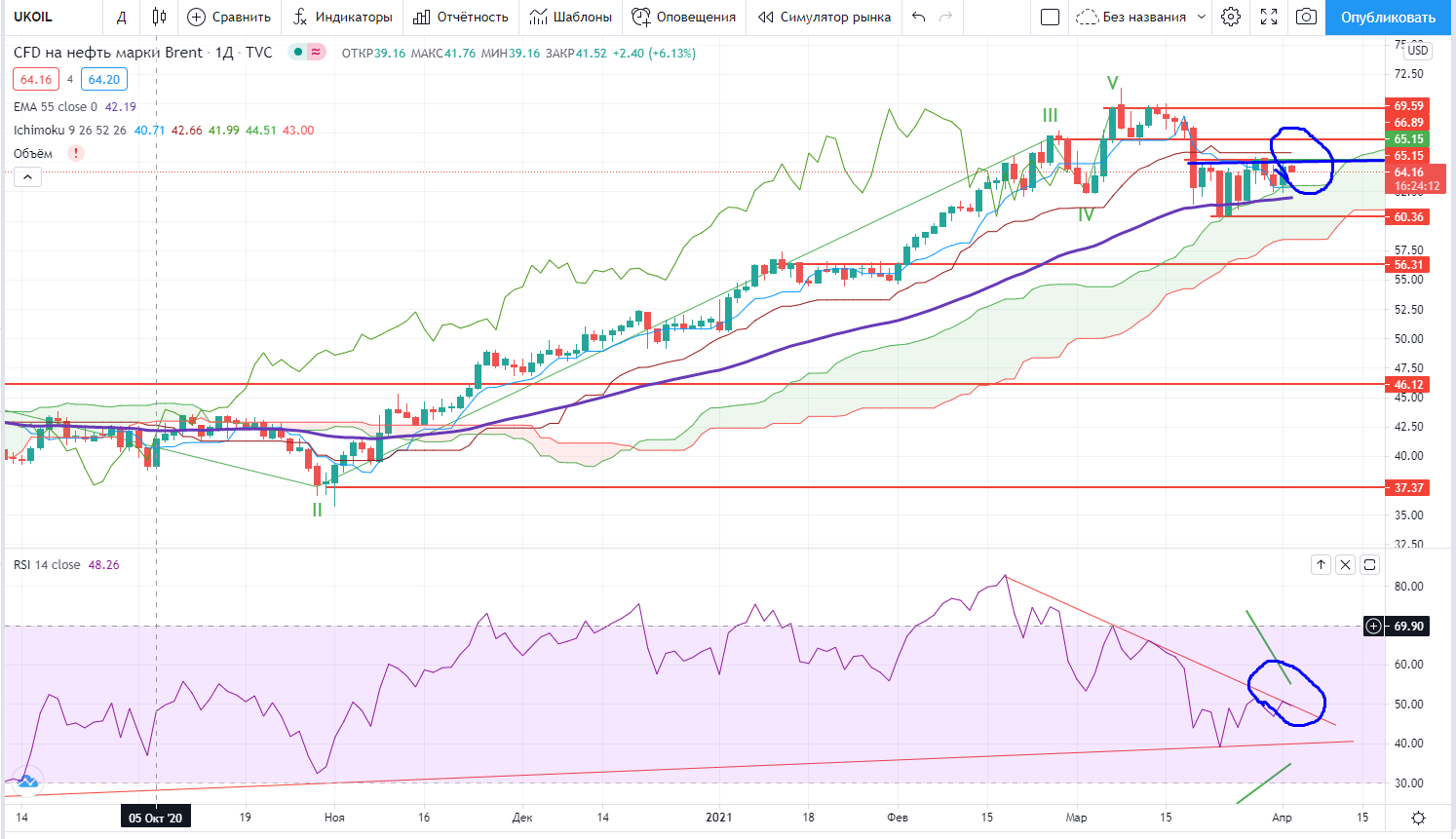Select the layout square icon
Screen dimensions: 1456x839
tap(1050, 17)
